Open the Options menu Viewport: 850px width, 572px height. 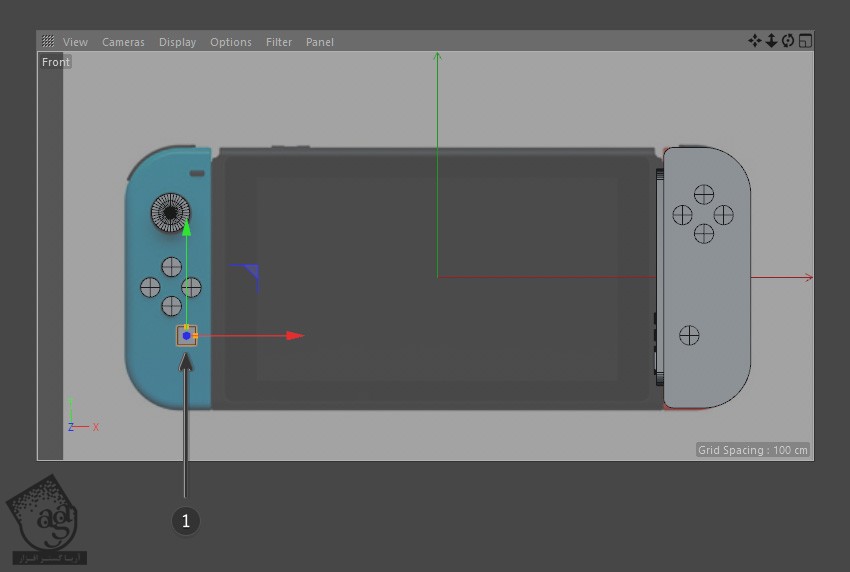[230, 42]
